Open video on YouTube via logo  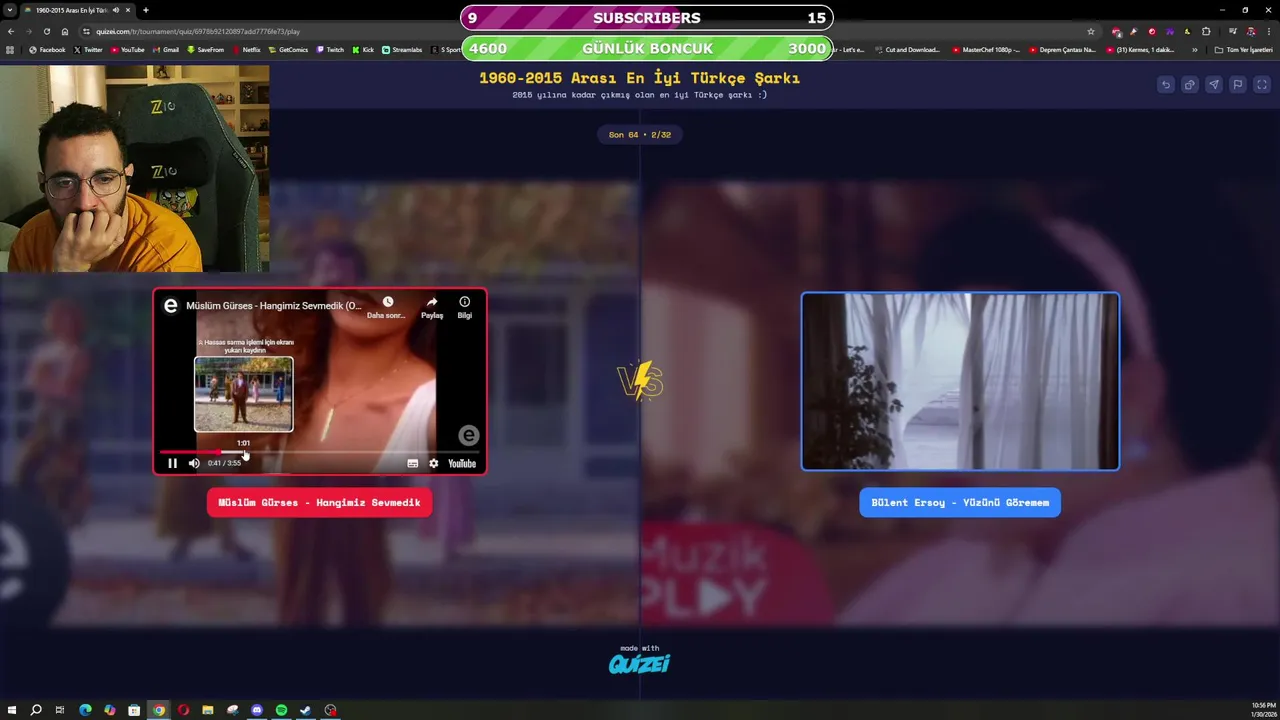click(x=462, y=463)
